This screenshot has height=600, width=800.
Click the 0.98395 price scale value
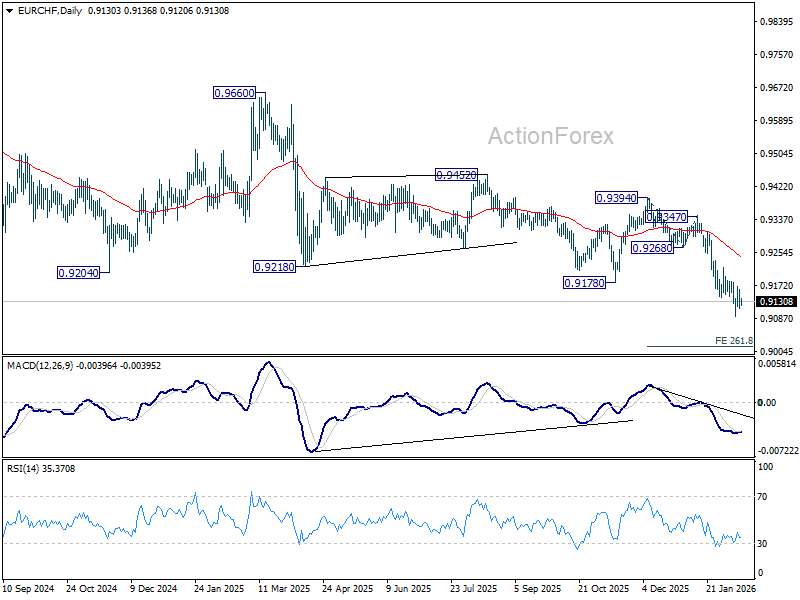coord(777,21)
